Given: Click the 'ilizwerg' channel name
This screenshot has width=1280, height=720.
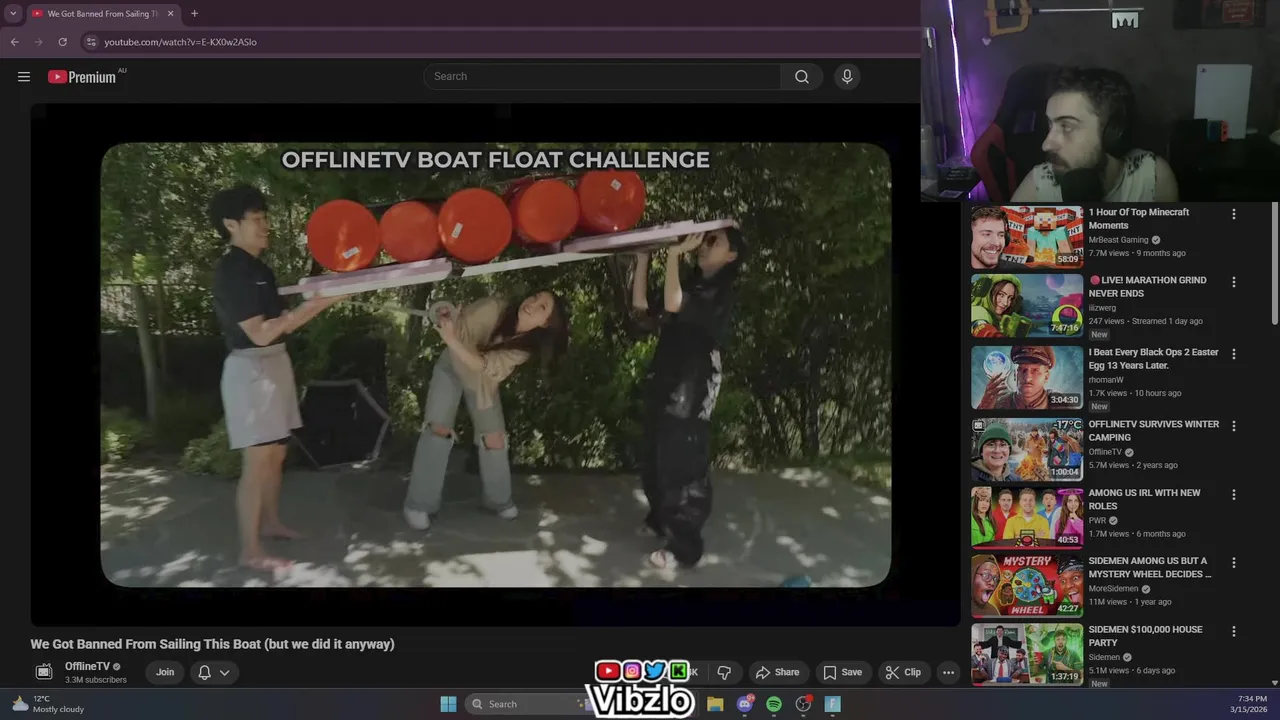Looking at the screenshot, I should coord(1102,308).
